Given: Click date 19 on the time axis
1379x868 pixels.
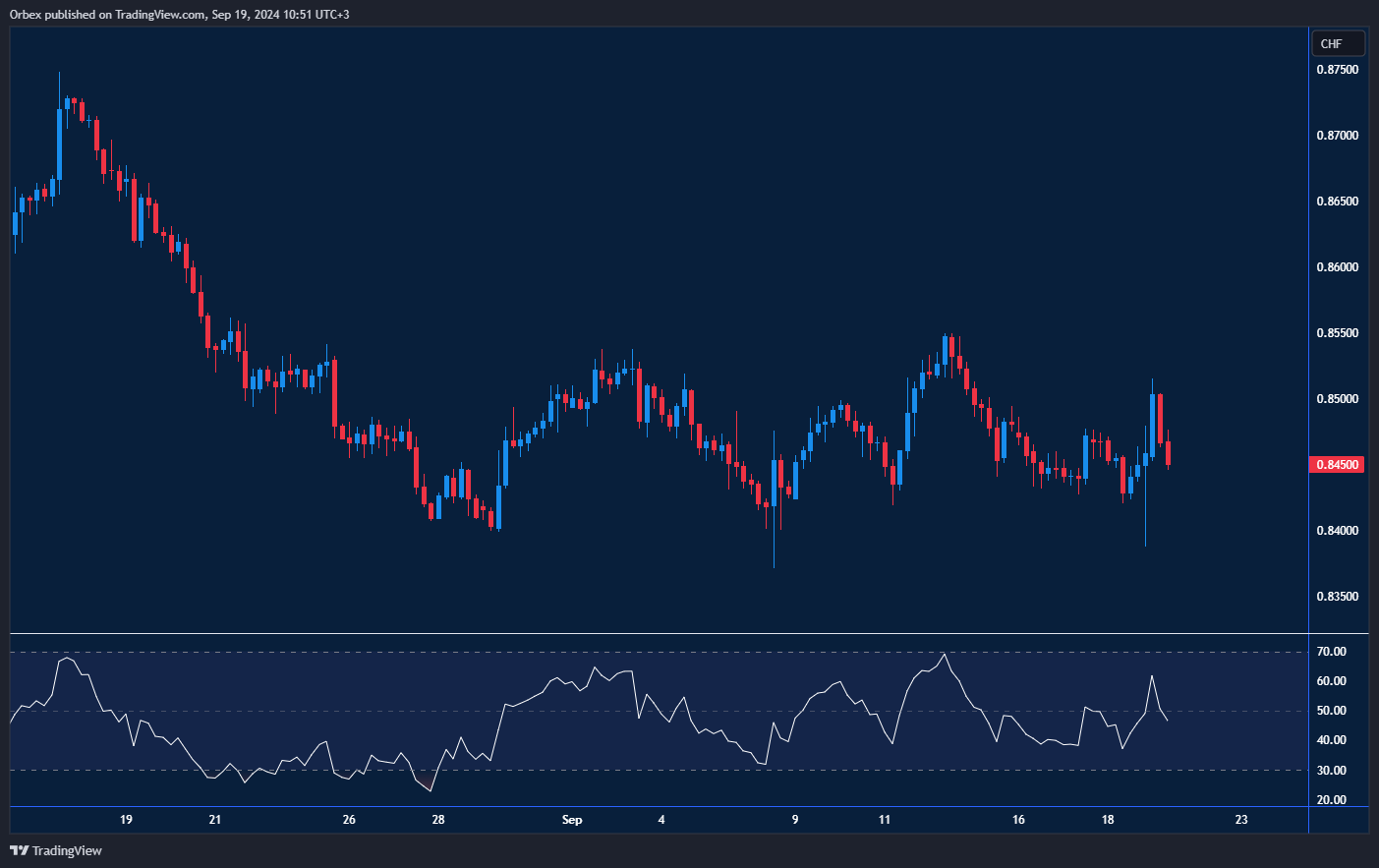Looking at the screenshot, I should tap(126, 820).
